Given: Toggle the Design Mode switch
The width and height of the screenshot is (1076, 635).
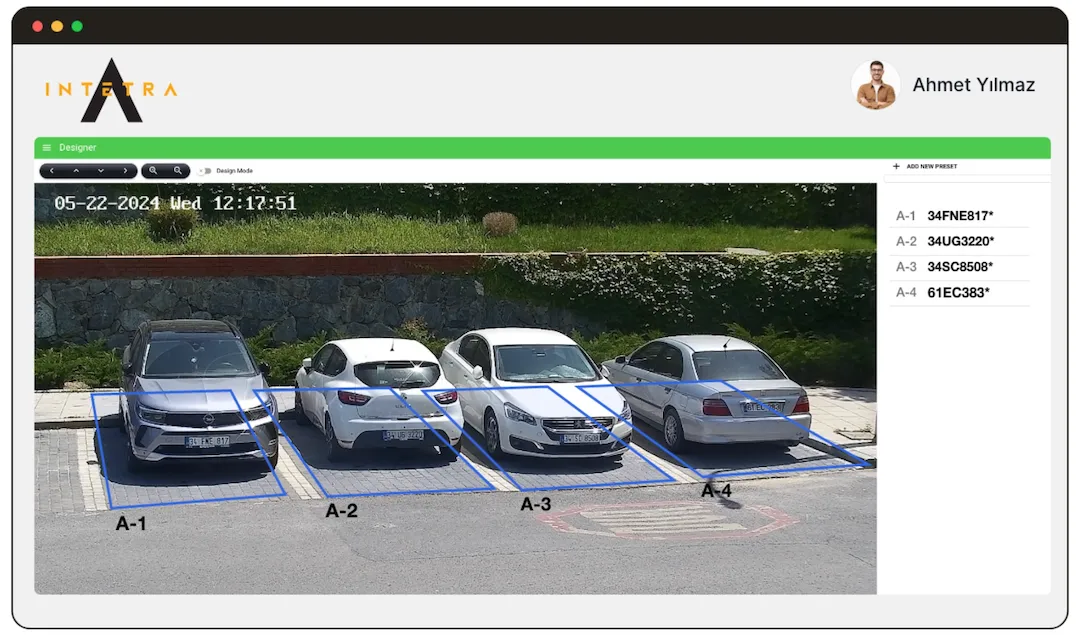Looking at the screenshot, I should pyautogui.click(x=205, y=171).
